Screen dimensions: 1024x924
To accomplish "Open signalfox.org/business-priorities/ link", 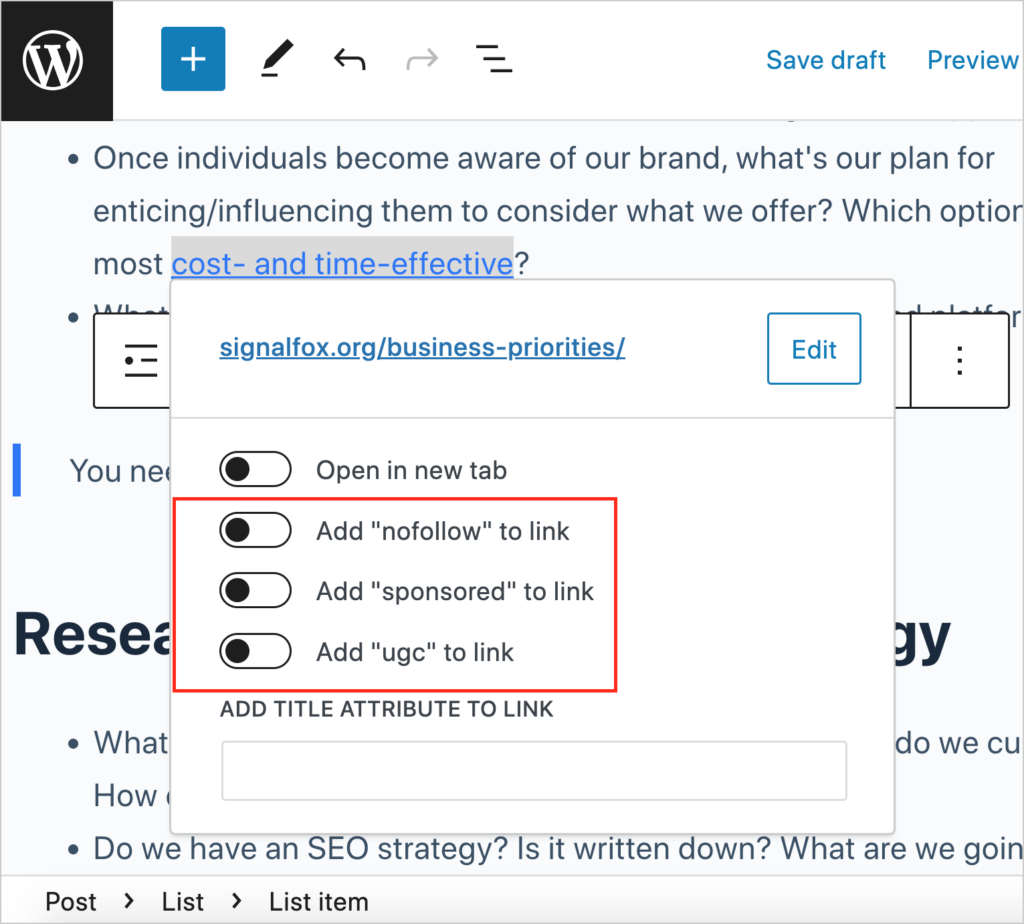I will 422,348.
